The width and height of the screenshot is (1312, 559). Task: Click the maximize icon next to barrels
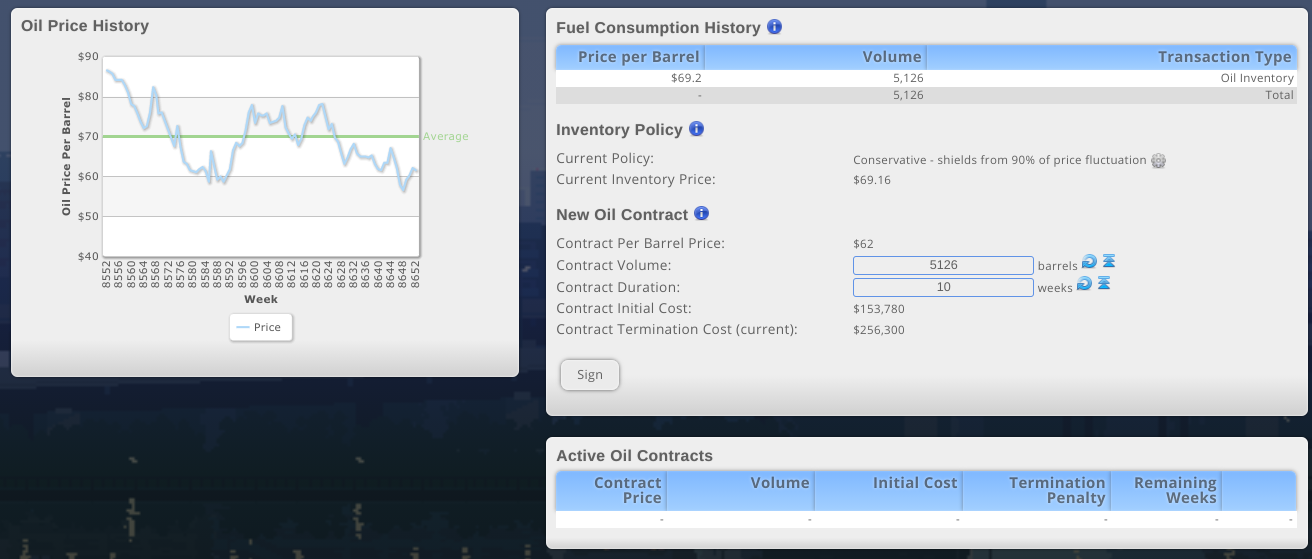[1108, 262]
